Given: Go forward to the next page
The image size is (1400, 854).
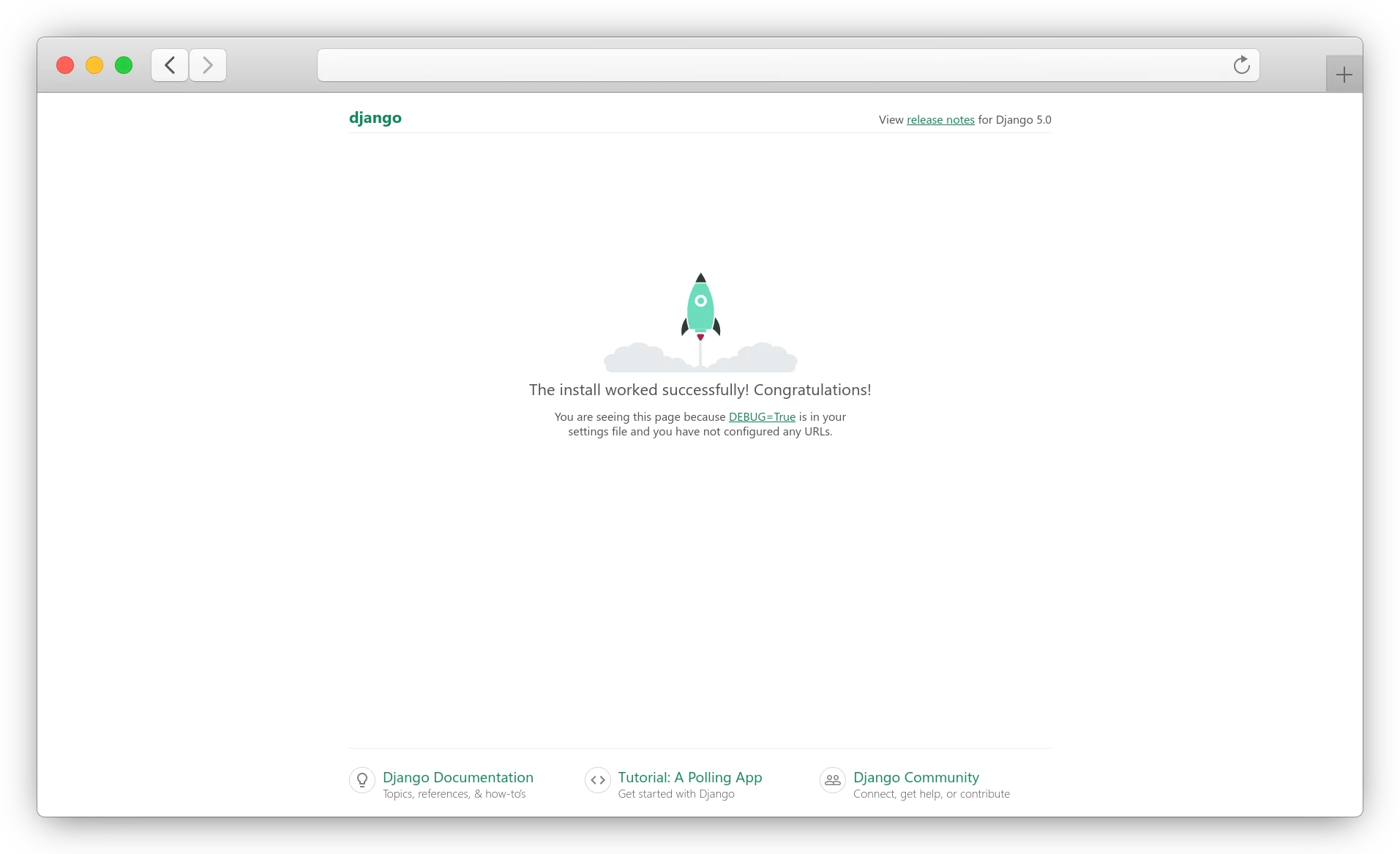Looking at the screenshot, I should tap(207, 65).
